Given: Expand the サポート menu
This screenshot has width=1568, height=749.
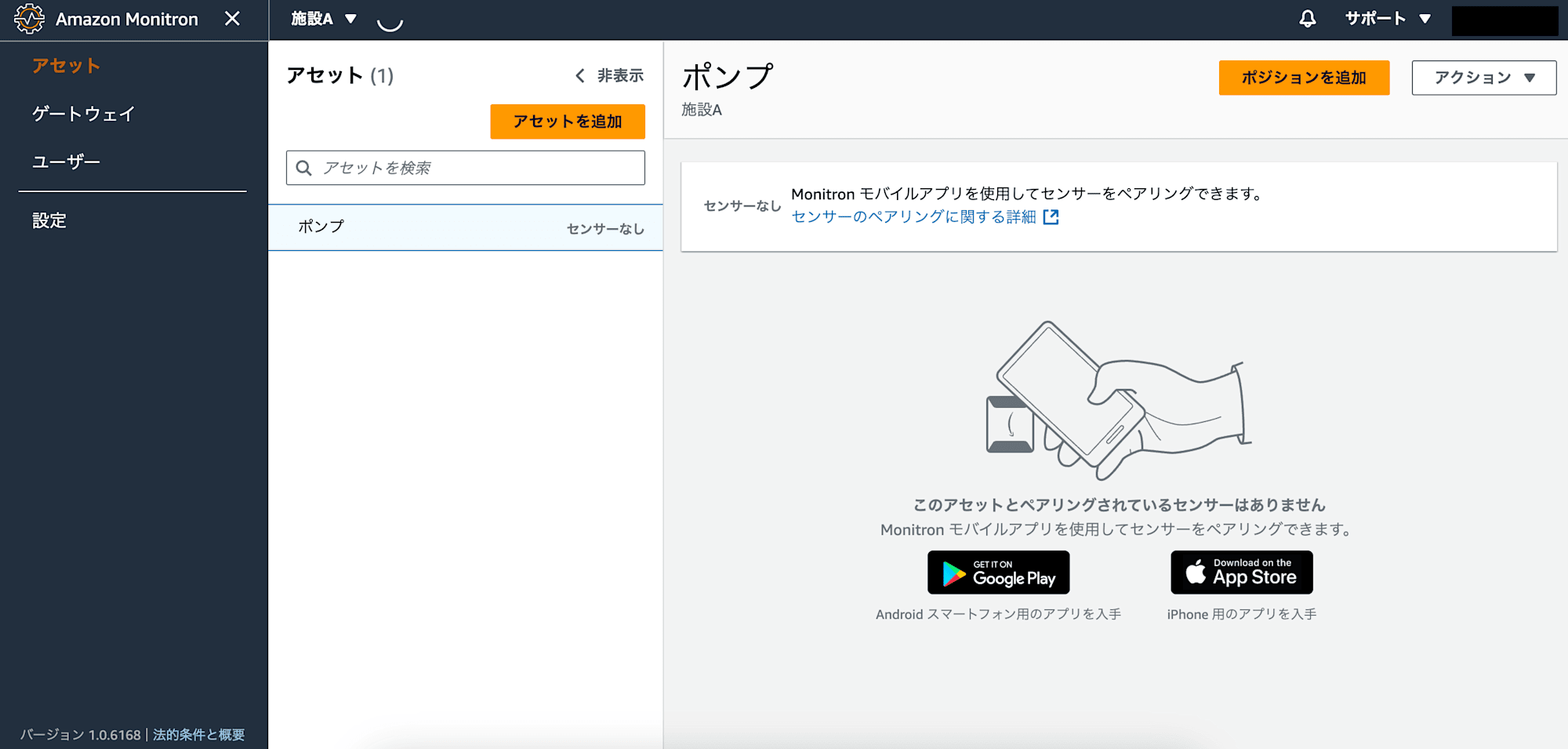Looking at the screenshot, I should [x=1388, y=19].
